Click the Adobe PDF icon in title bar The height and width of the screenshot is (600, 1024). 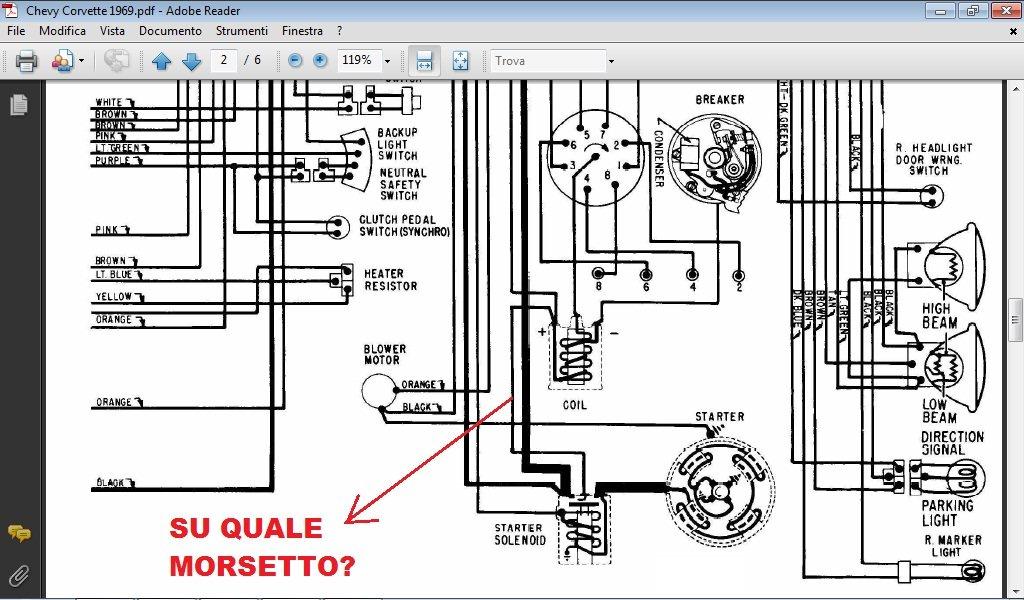coord(10,10)
